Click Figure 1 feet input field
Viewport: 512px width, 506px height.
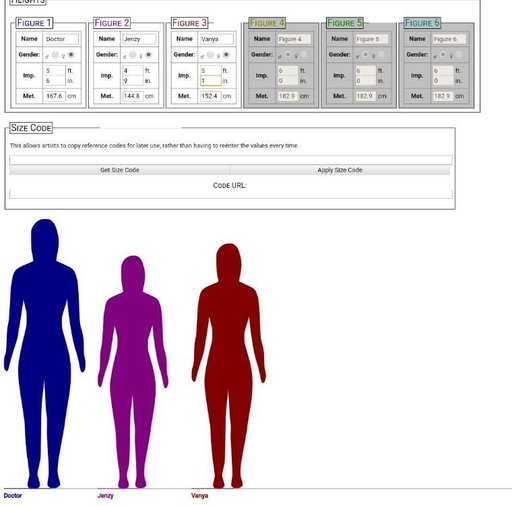click(x=55, y=71)
